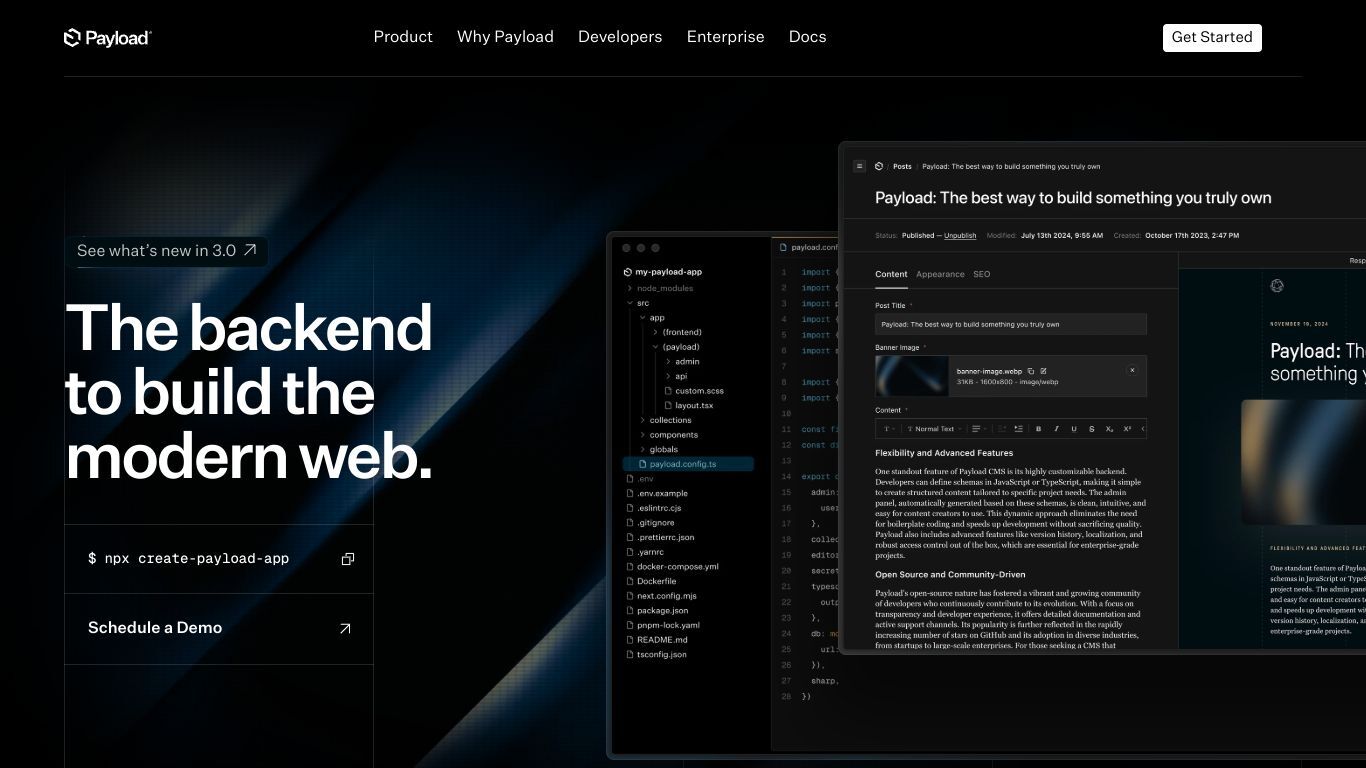Open Why Payload navigation menu
The height and width of the screenshot is (768, 1366).
505,37
